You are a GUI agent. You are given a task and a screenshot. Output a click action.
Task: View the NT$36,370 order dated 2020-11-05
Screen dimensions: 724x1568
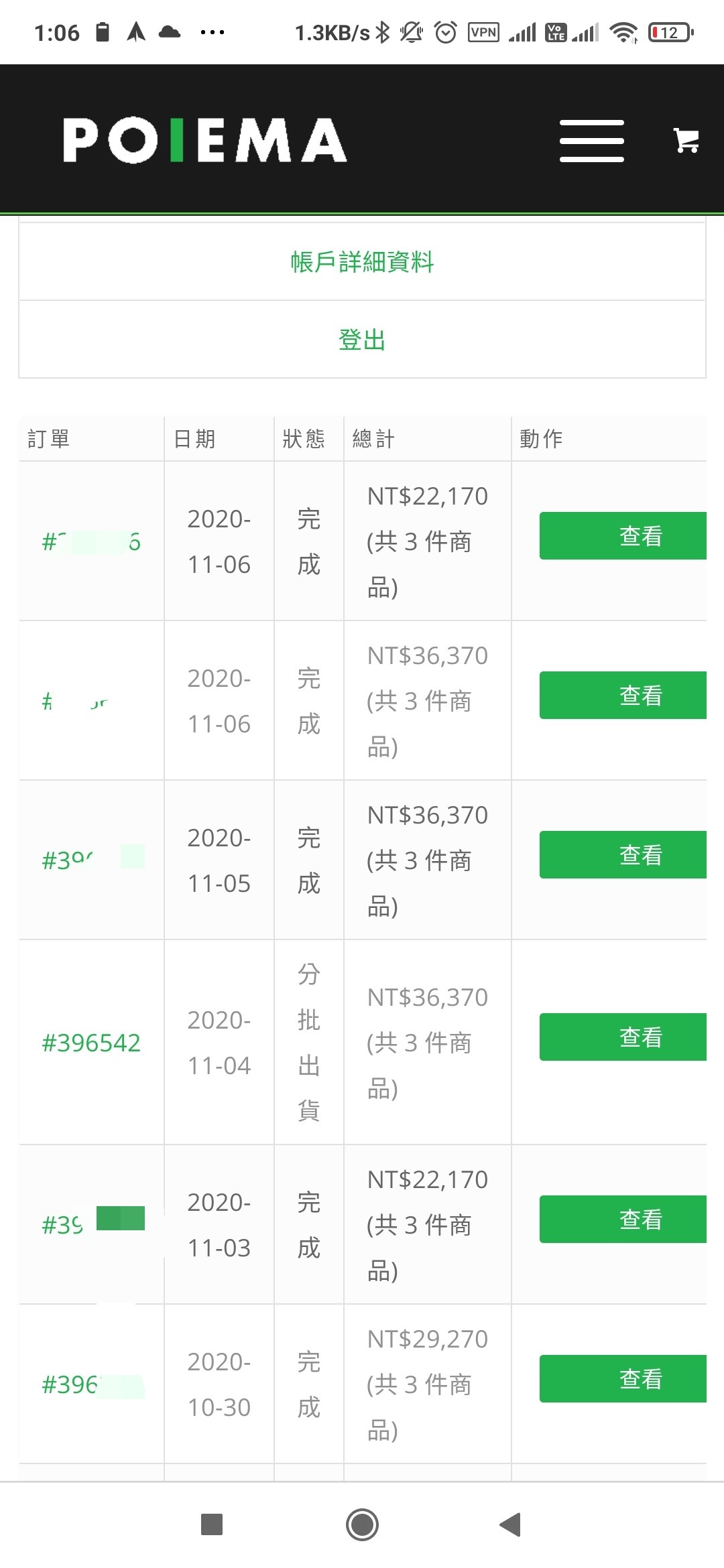pyautogui.click(x=623, y=854)
